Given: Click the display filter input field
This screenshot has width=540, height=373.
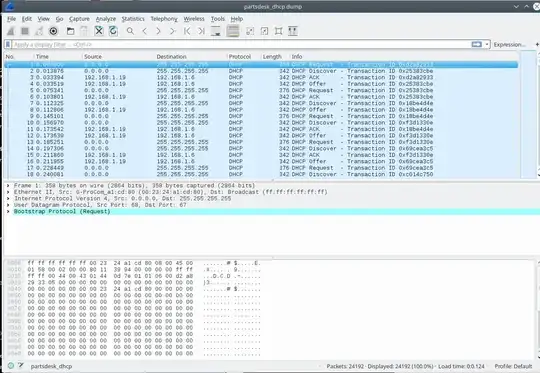Looking at the screenshot, I should pyautogui.click(x=241, y=44).
